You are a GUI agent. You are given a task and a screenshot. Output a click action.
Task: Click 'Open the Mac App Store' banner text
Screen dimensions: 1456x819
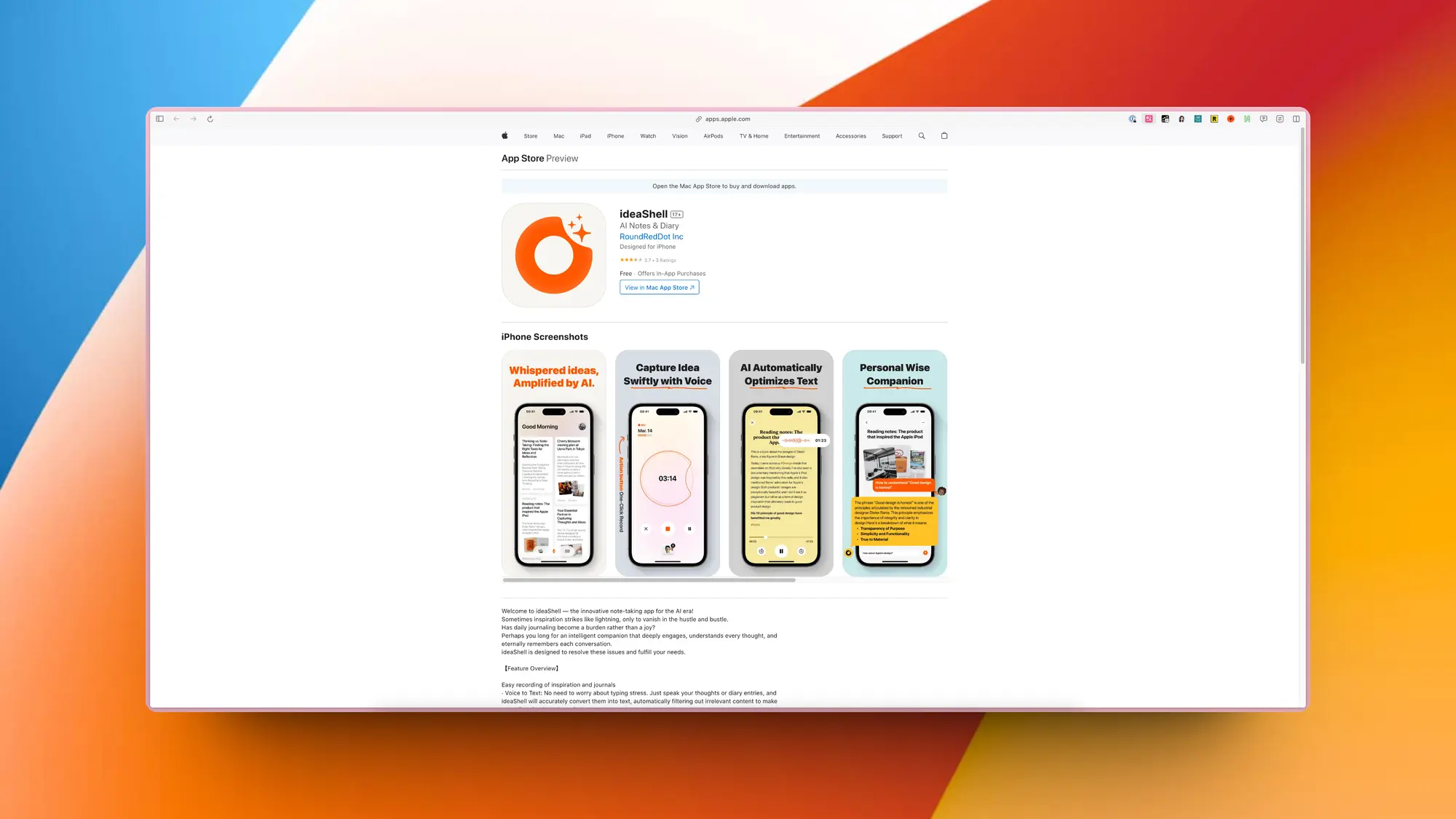(724, 186)
